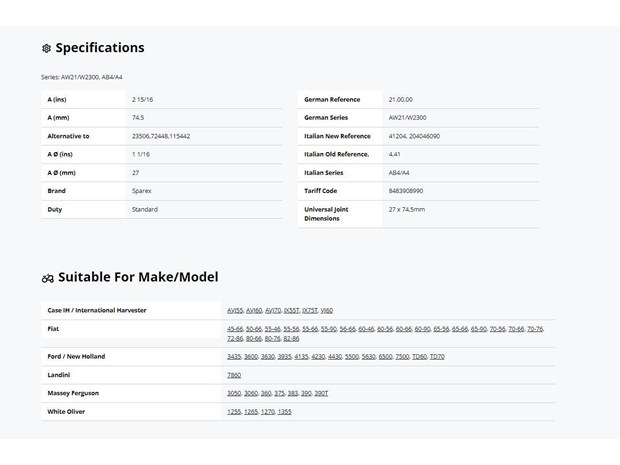Click the Specifications heading

pyautogui.click(x=99, y=48)
